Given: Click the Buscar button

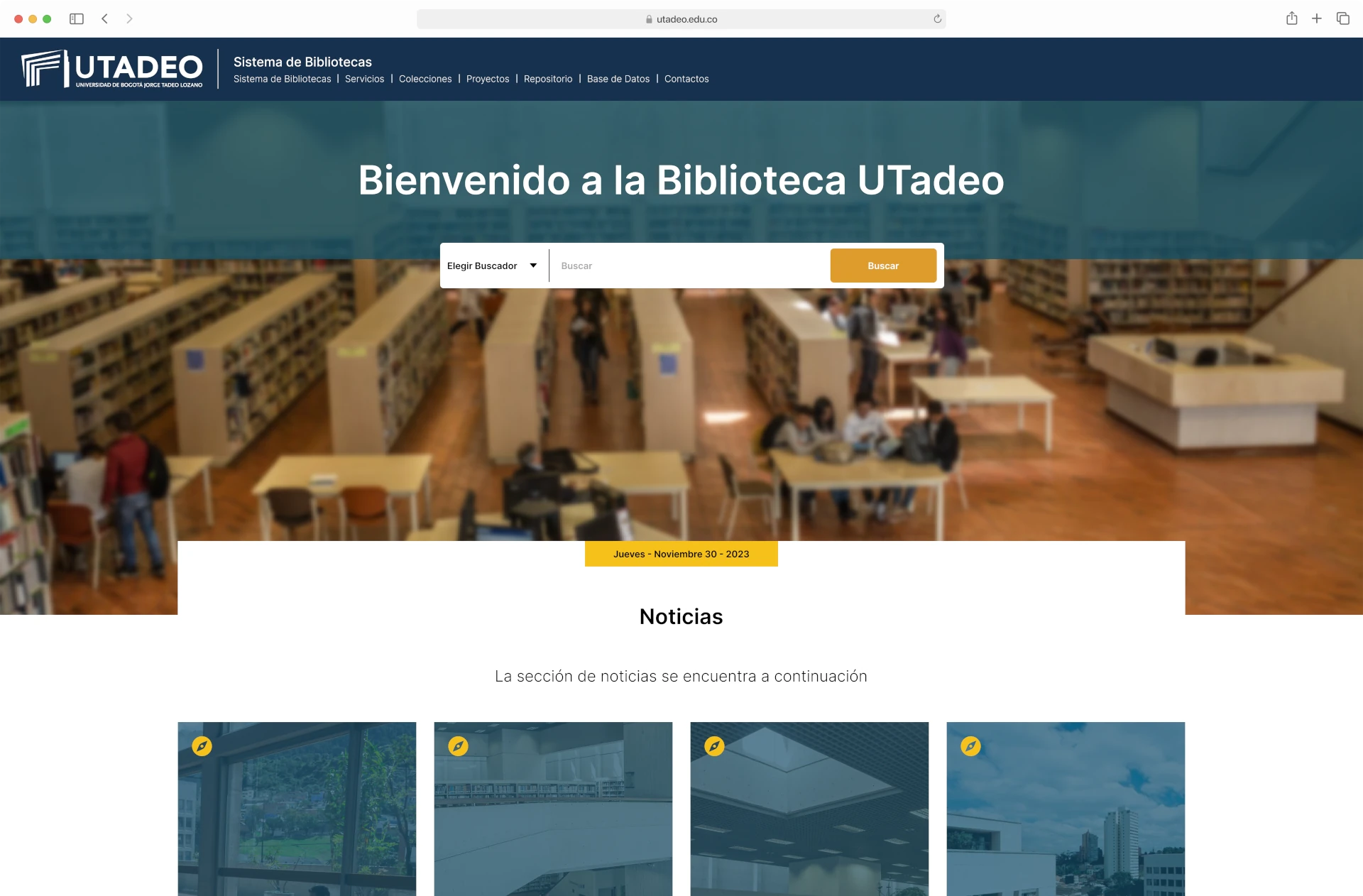Looking at the screenshot, I should [882, 265].
